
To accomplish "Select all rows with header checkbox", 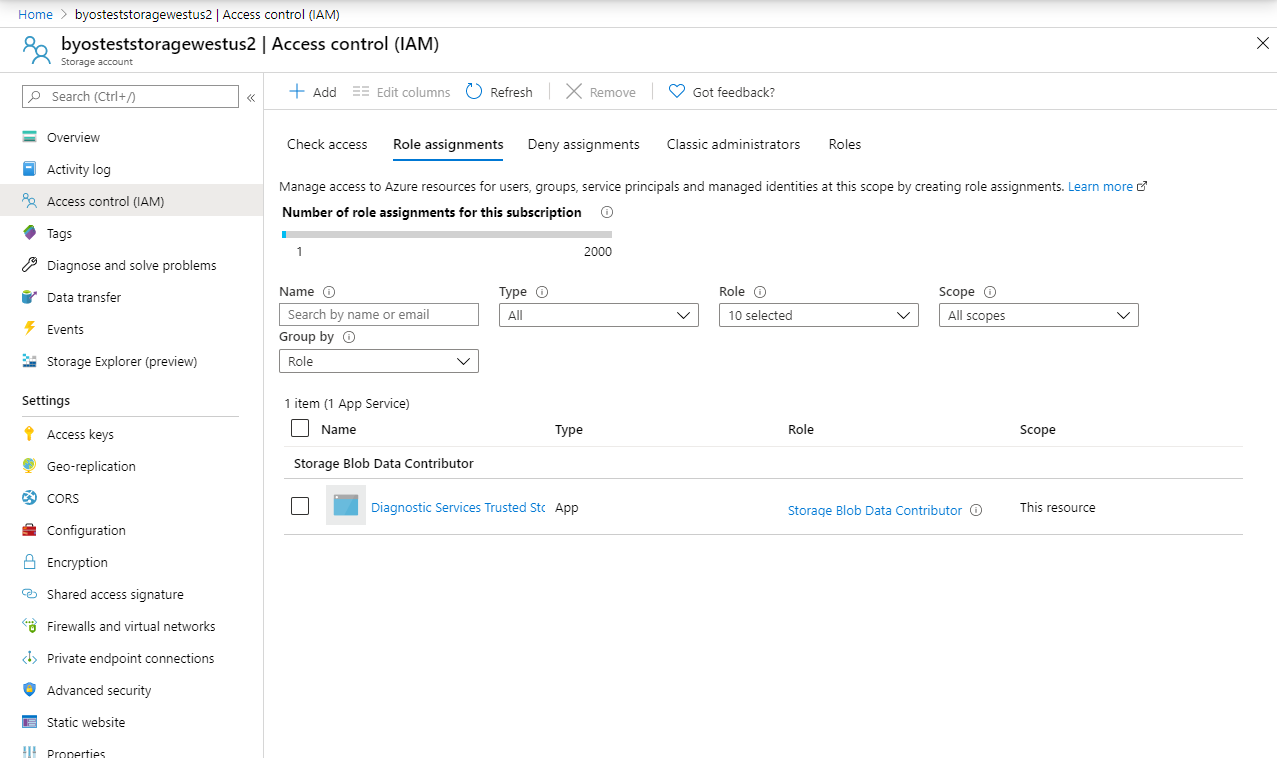I will pyautogui.click(x=300, y=428).
